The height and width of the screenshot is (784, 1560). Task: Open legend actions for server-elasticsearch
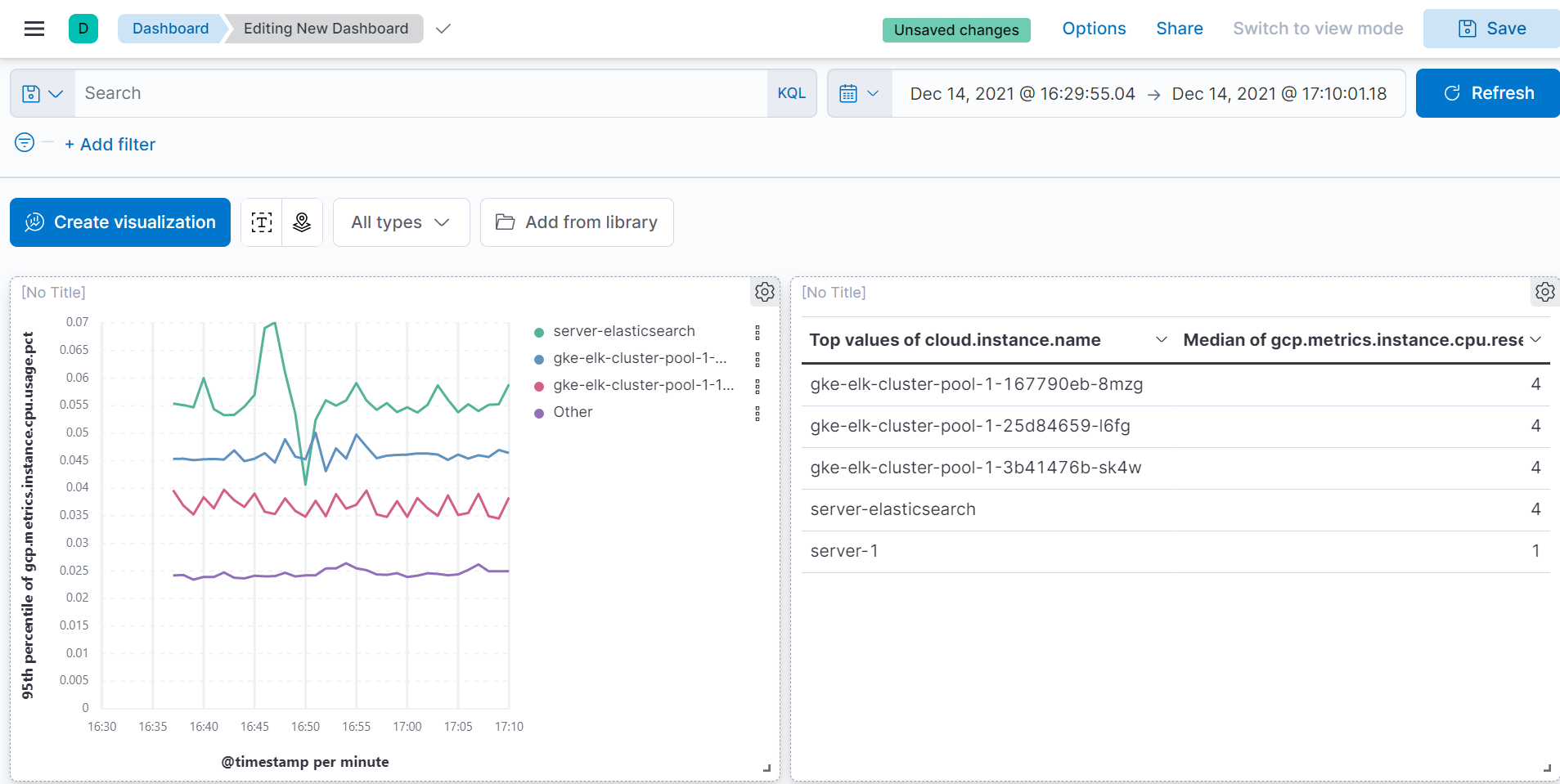[x=758, y=333]
